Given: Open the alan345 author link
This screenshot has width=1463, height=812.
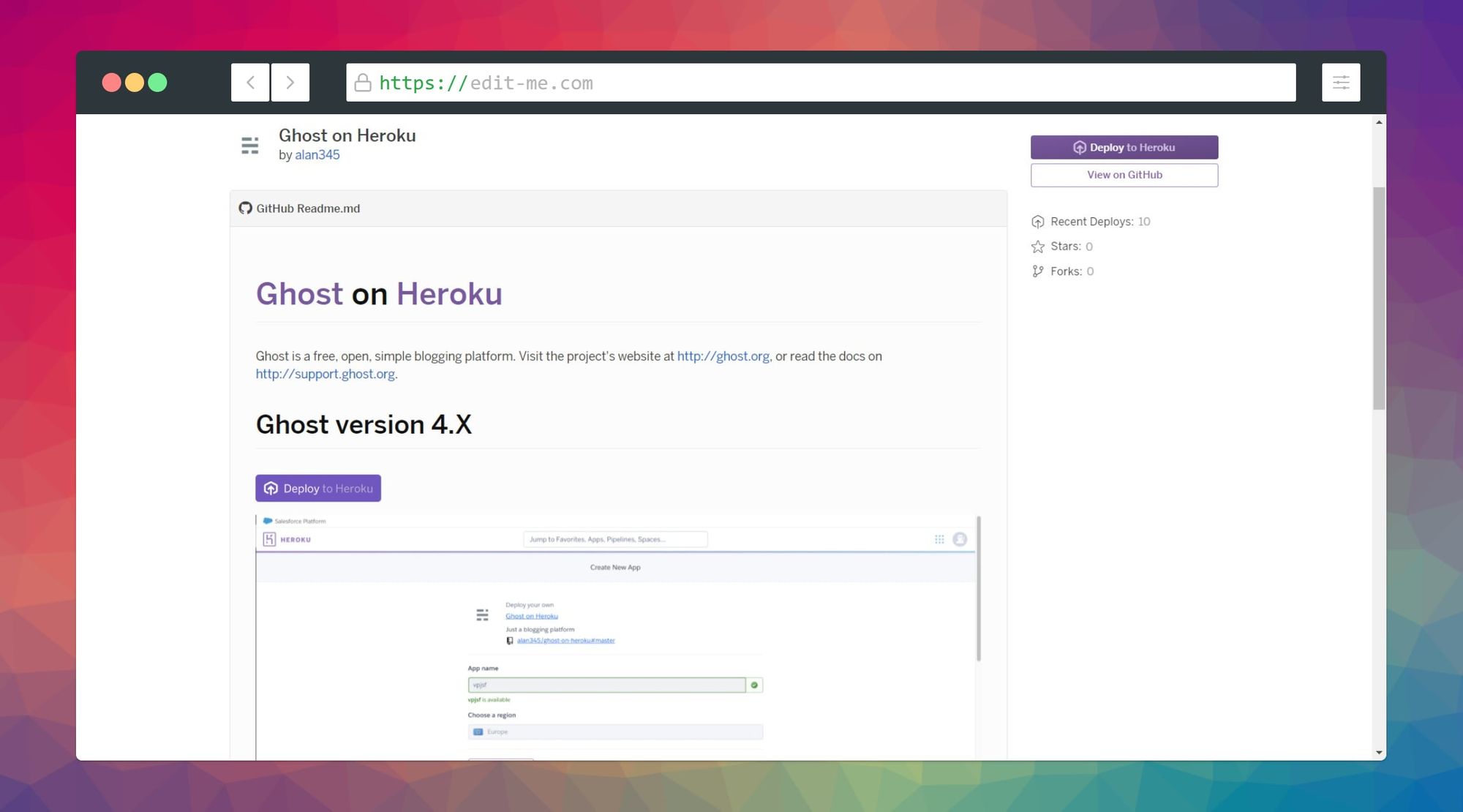Looking at the screenshot, I should pos(317,155).
